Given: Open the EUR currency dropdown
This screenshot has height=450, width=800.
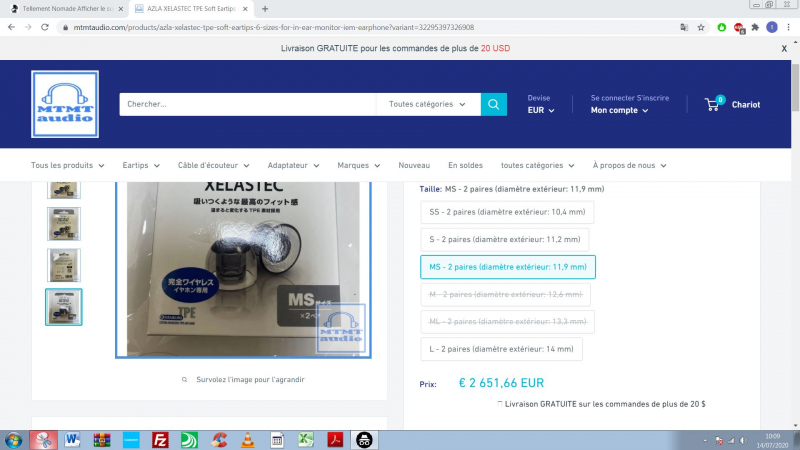Looking at the screenshot, I should (x=540, y=110).
